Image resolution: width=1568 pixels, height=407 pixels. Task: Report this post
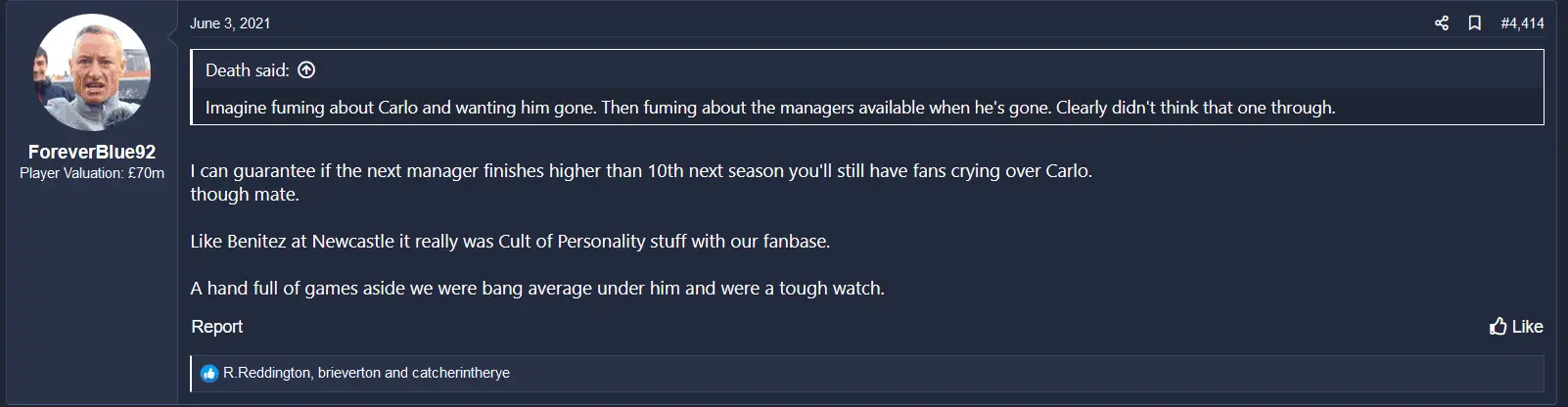(x=216, y=327)
